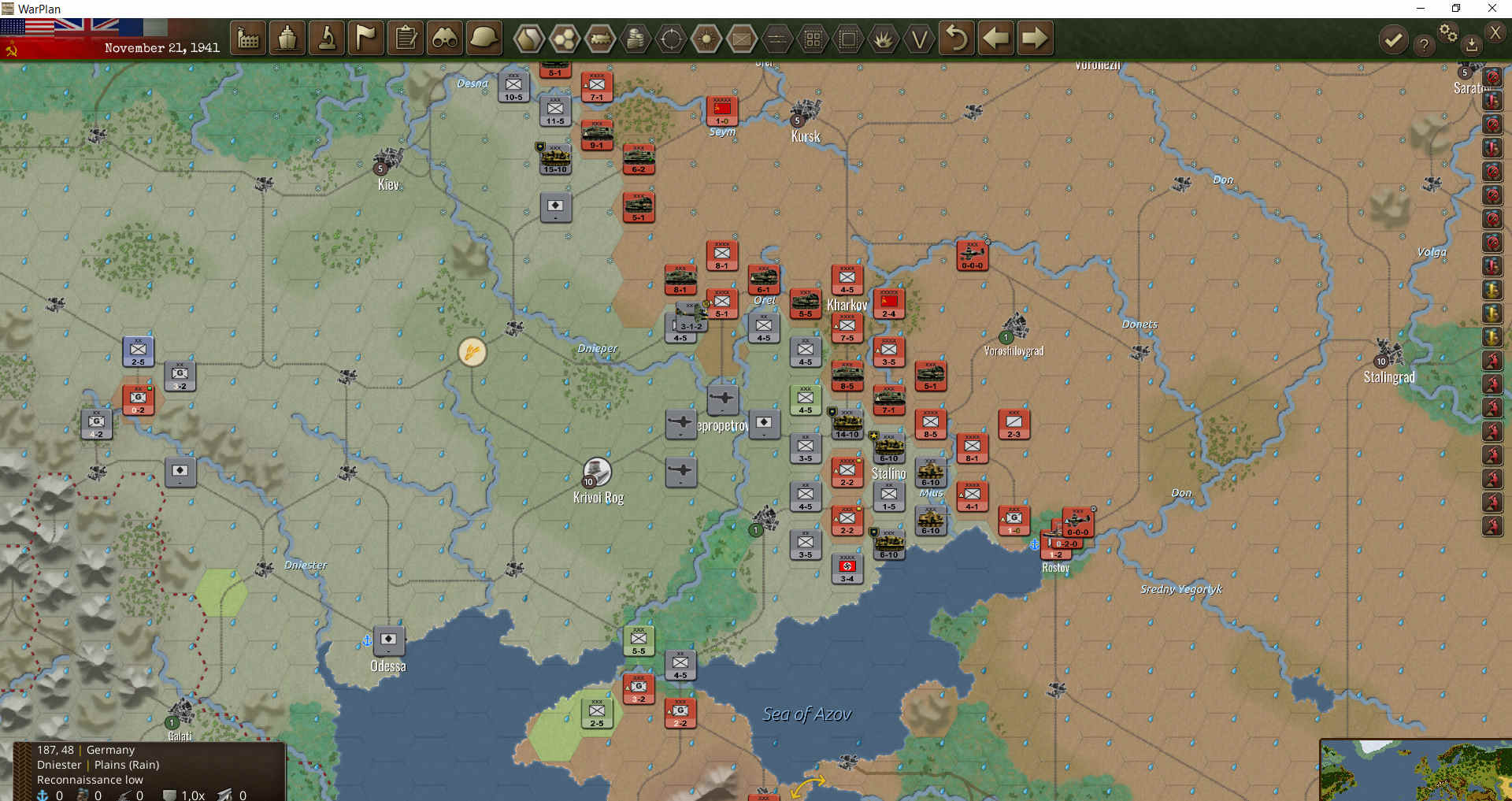Click the Plains (Rain) terrain text
The width and height of the screenshot is (1512, 801).
(127, 765)
